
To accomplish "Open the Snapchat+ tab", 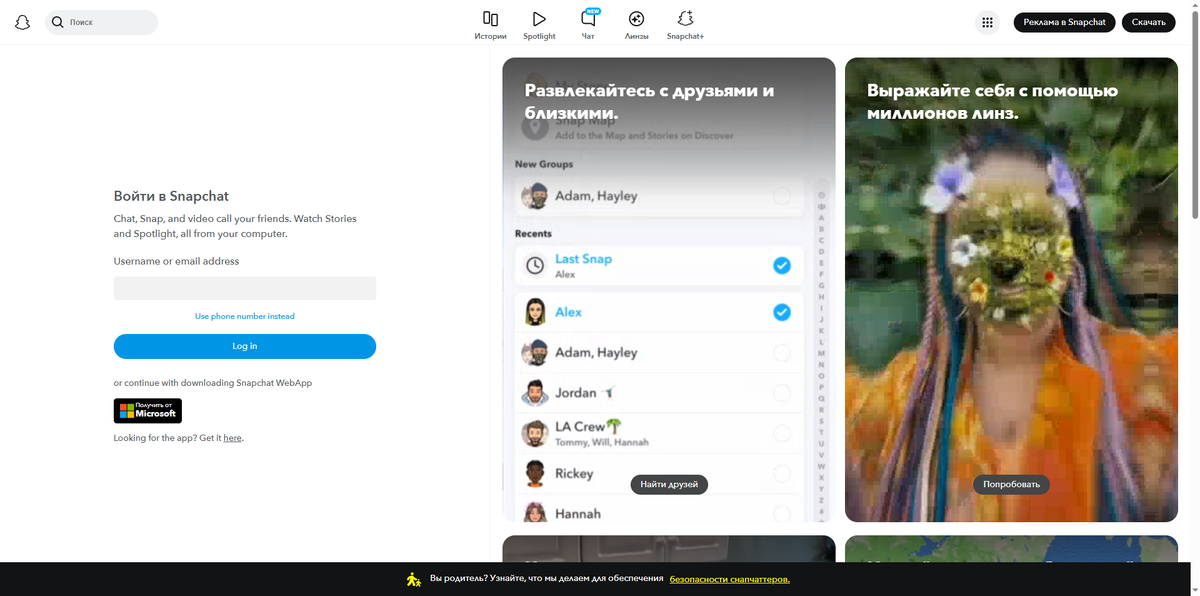I will (686, 25).
